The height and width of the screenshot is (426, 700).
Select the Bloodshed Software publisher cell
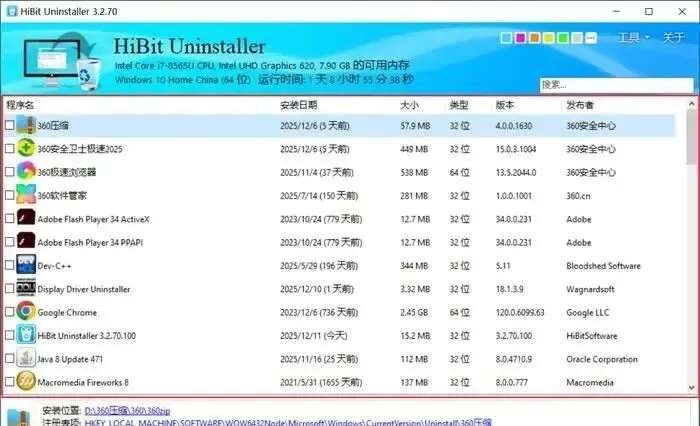(603, 266)
